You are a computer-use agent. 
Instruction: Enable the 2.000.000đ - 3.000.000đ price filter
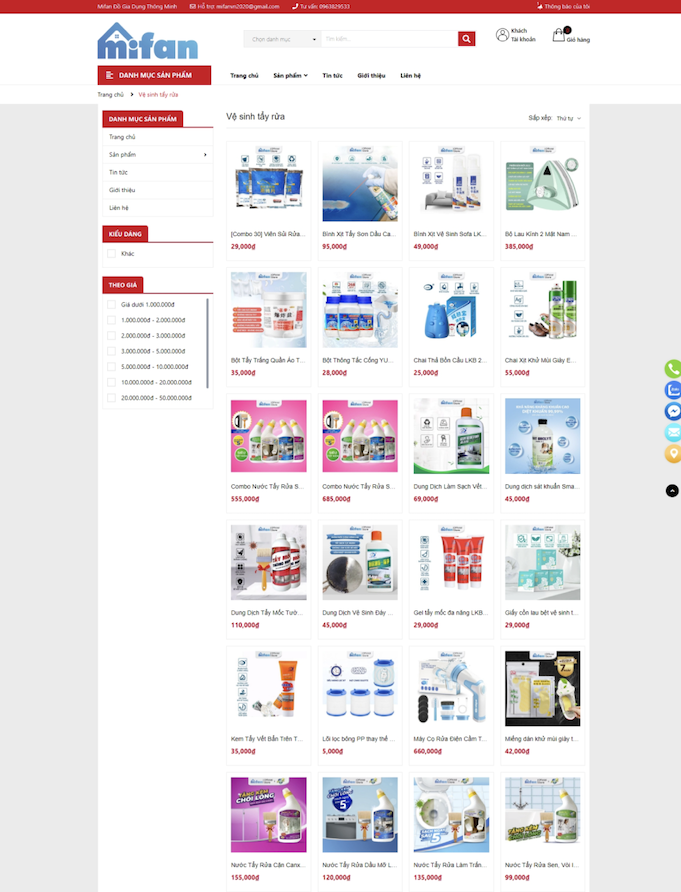pyautogui.click(x=112, y=336)
